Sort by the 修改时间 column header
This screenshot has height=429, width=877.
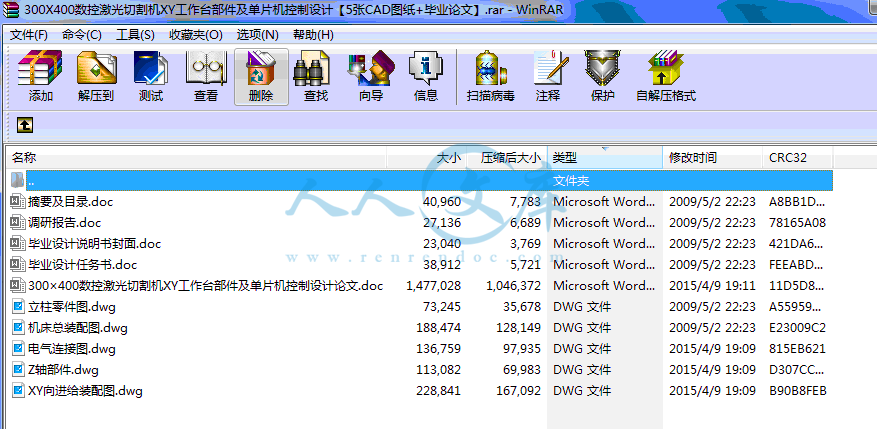[713, 158]
